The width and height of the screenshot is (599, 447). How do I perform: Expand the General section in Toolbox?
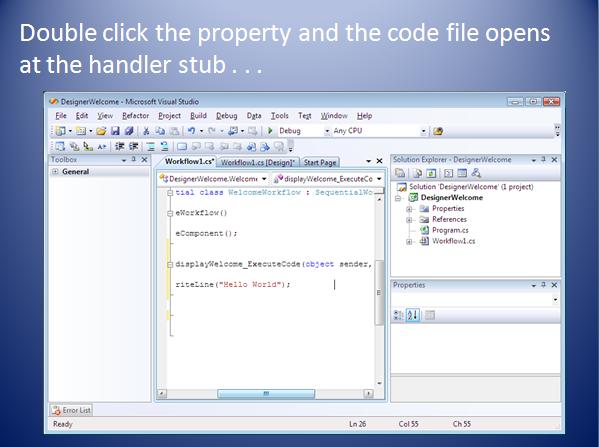pos(55,172)
